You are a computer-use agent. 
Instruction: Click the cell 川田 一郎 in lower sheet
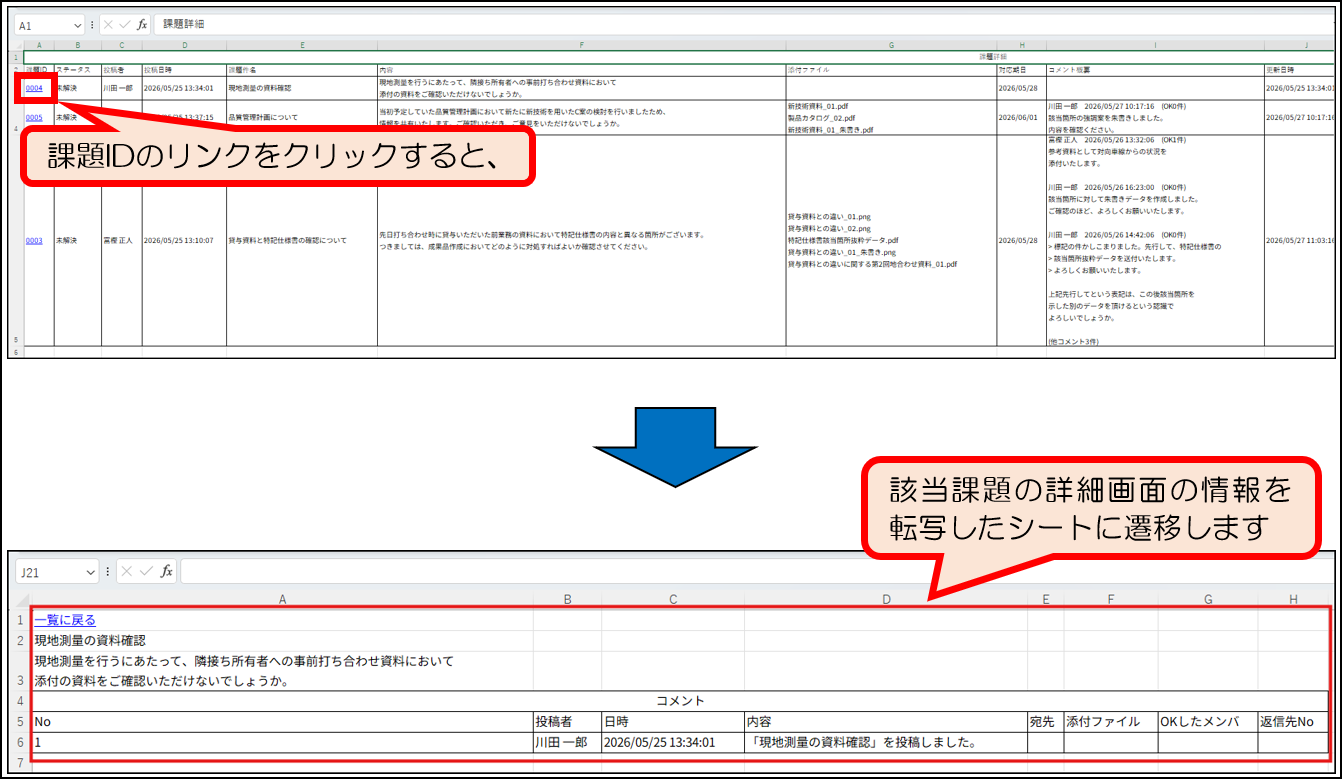click(567, 743)
